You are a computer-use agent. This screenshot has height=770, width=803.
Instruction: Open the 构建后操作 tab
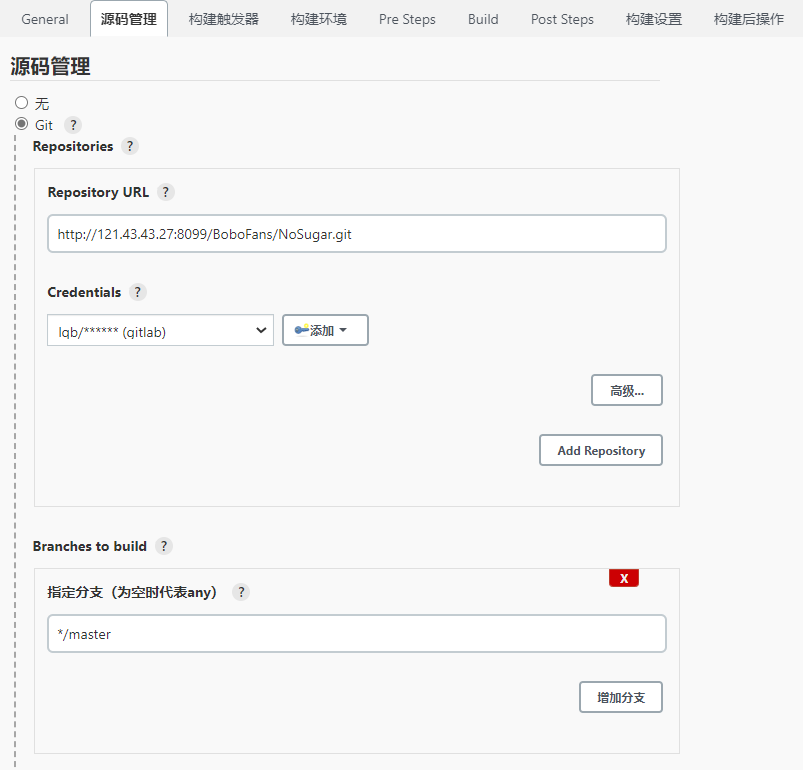click(749, 19)
